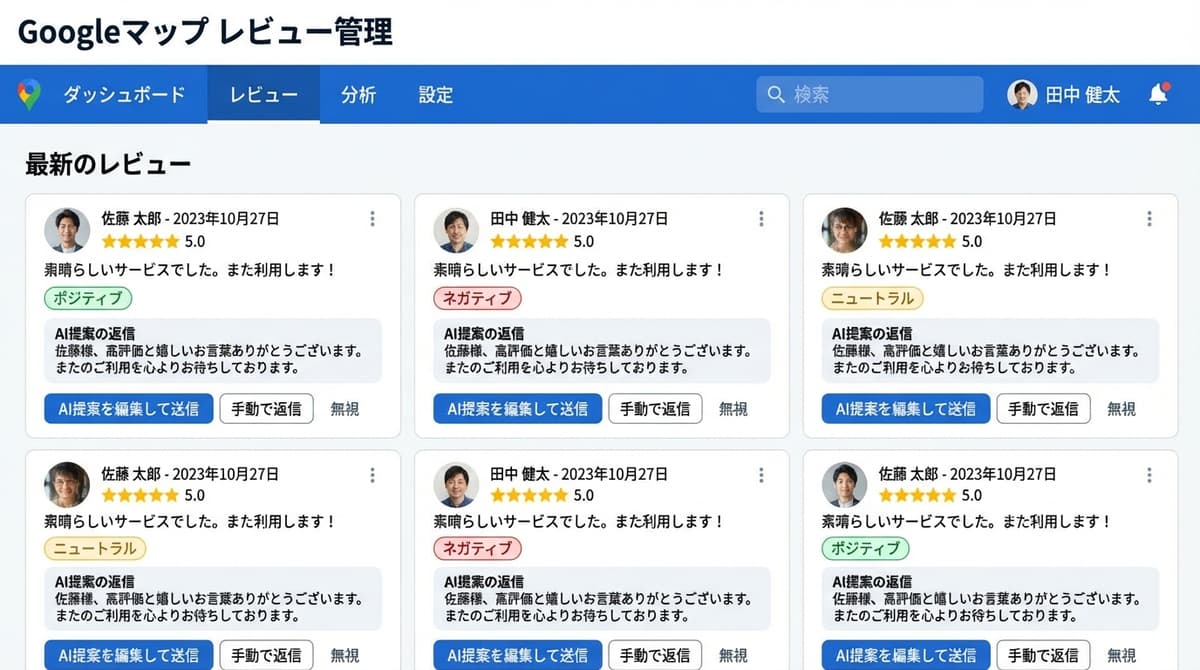Open the kebab menu on bottom-row ニュートラル card
This screenshot has width=1200, height=670.
pos(372,475)
